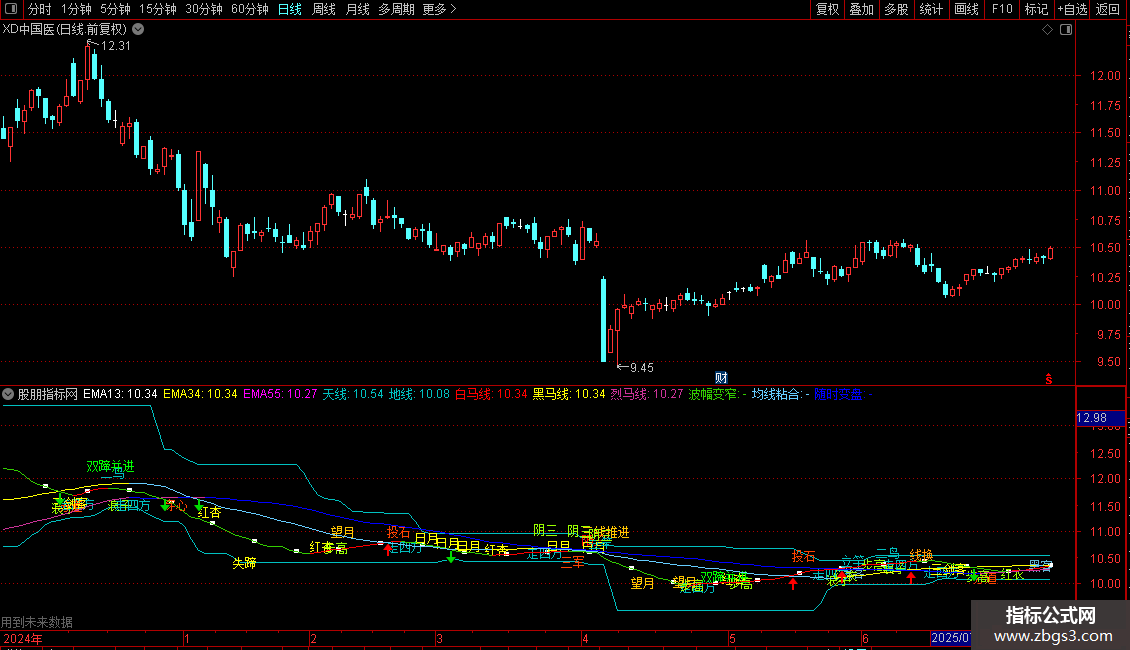Click the XD中国医(日线.前复权) title
Image resolution: width=1130 pixels, height=650 pixels.
point(65,30)
